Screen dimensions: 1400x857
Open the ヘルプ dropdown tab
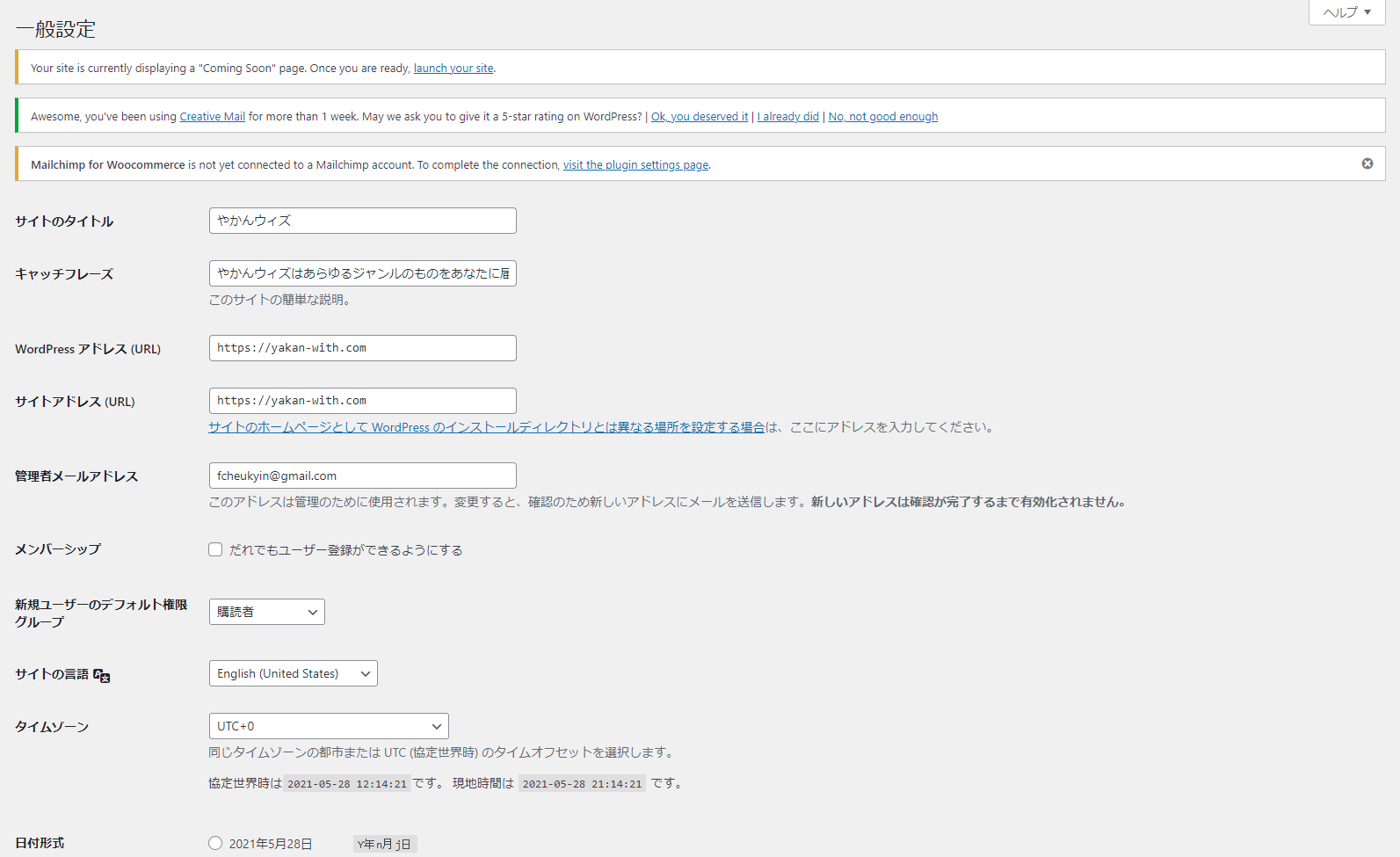1346,12
